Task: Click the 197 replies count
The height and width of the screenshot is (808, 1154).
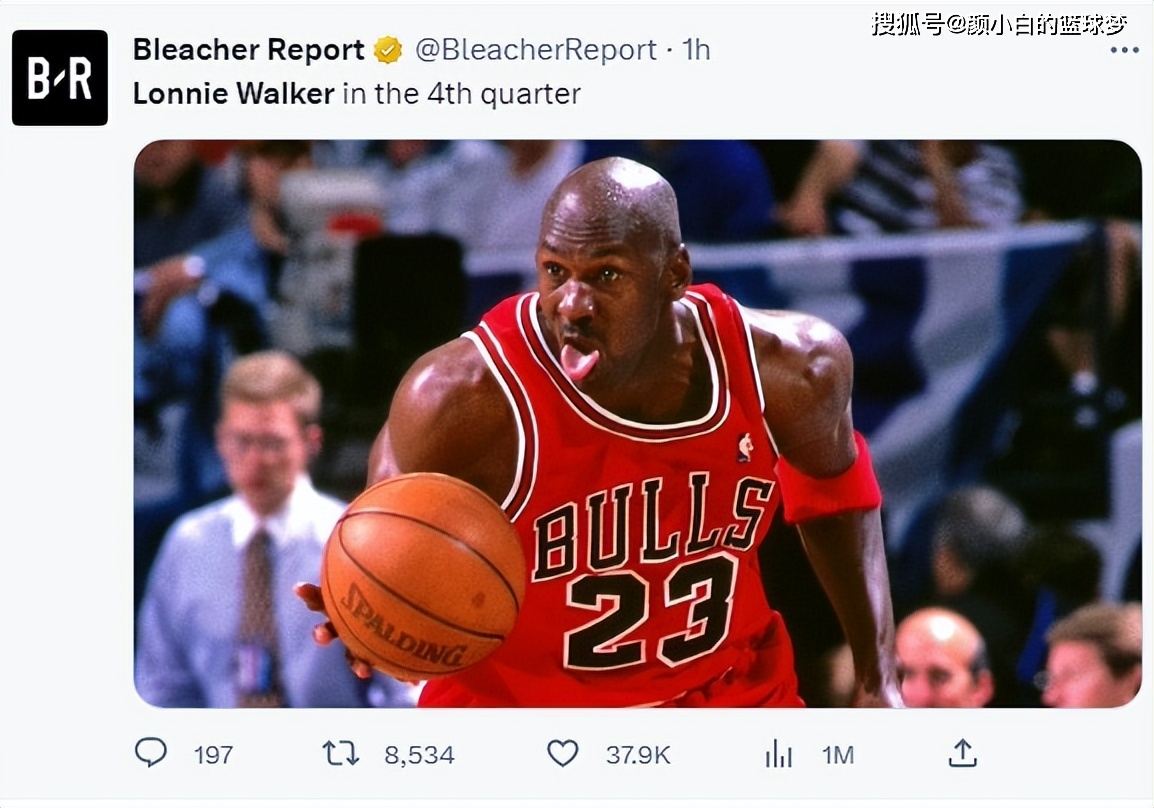Action: tap(213, 755)
